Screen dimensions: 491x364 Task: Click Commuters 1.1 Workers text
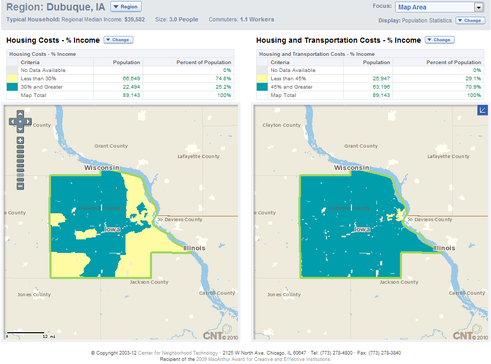click(241, 20)
